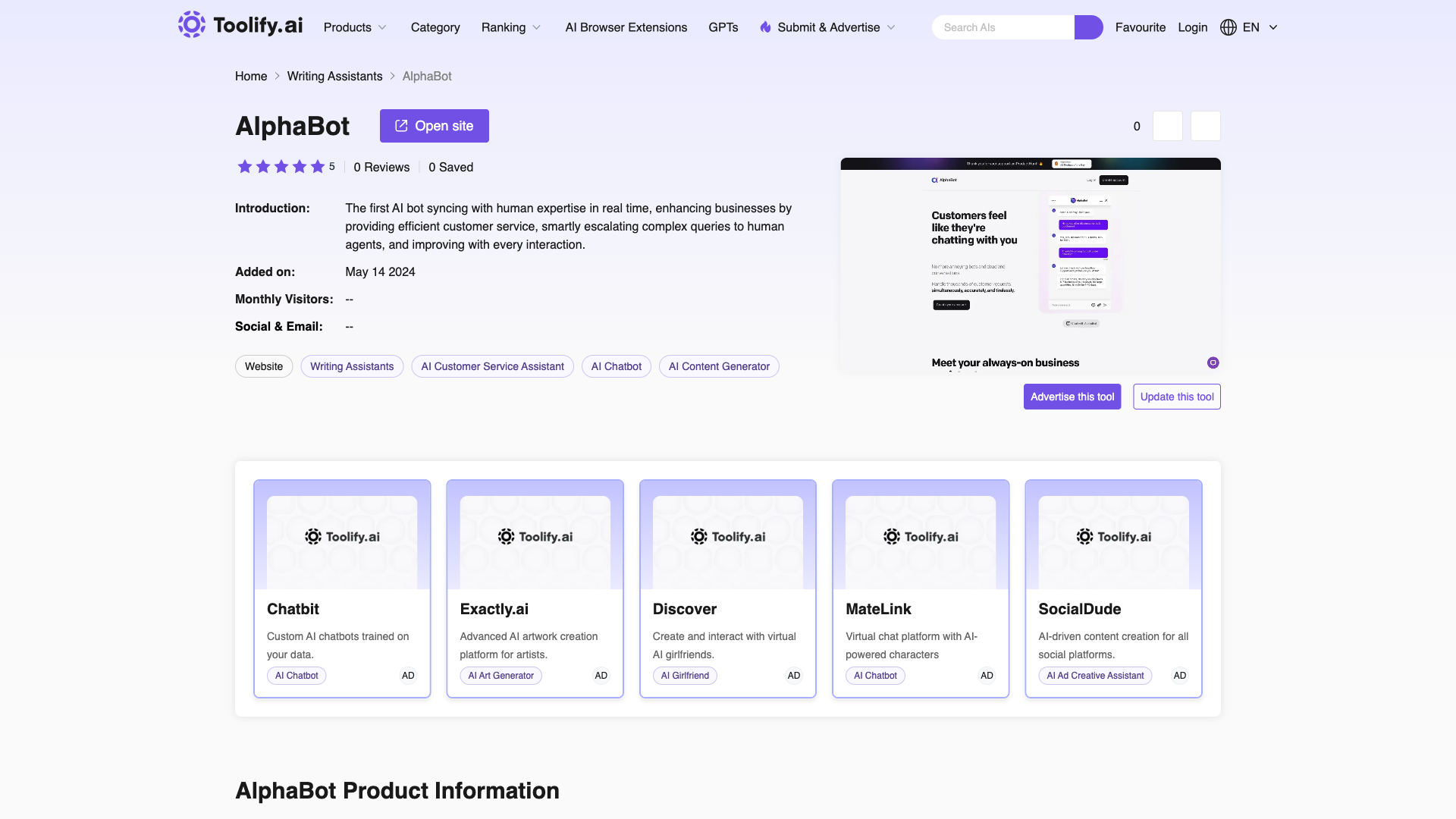Click the first blank square button beside the 0 count
Viewport: 1456px width, 819px height.
pos(1167,126)
